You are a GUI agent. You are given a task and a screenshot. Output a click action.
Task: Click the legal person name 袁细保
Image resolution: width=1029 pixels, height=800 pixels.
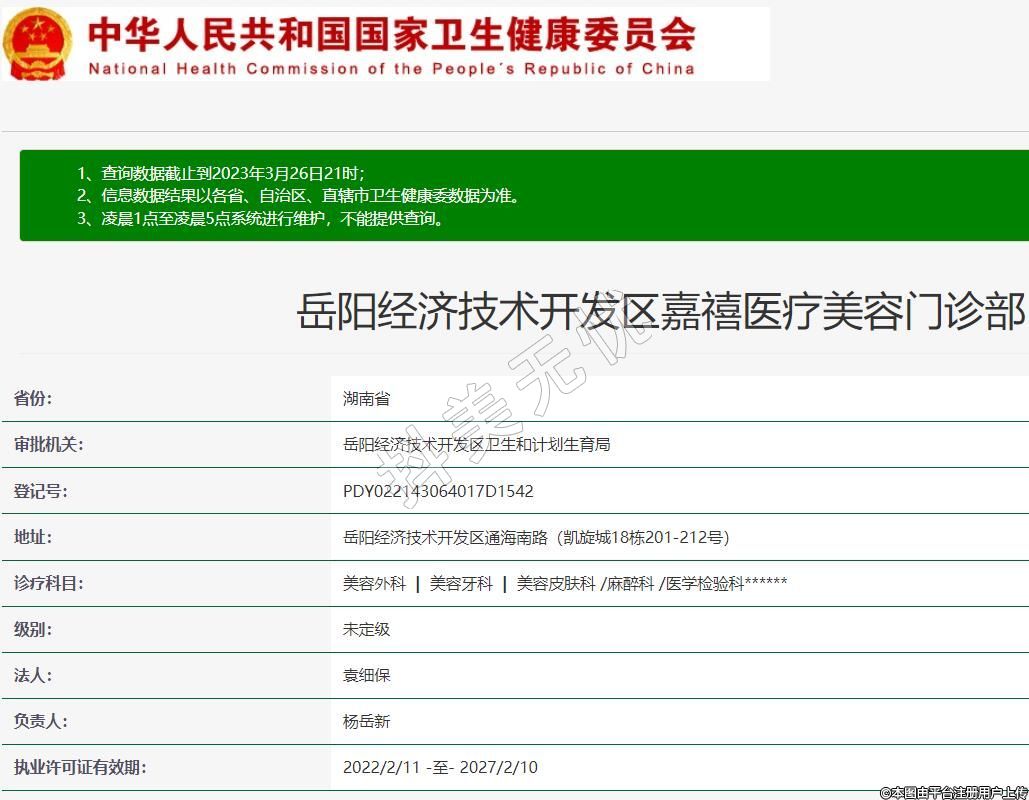click(366, 675)
